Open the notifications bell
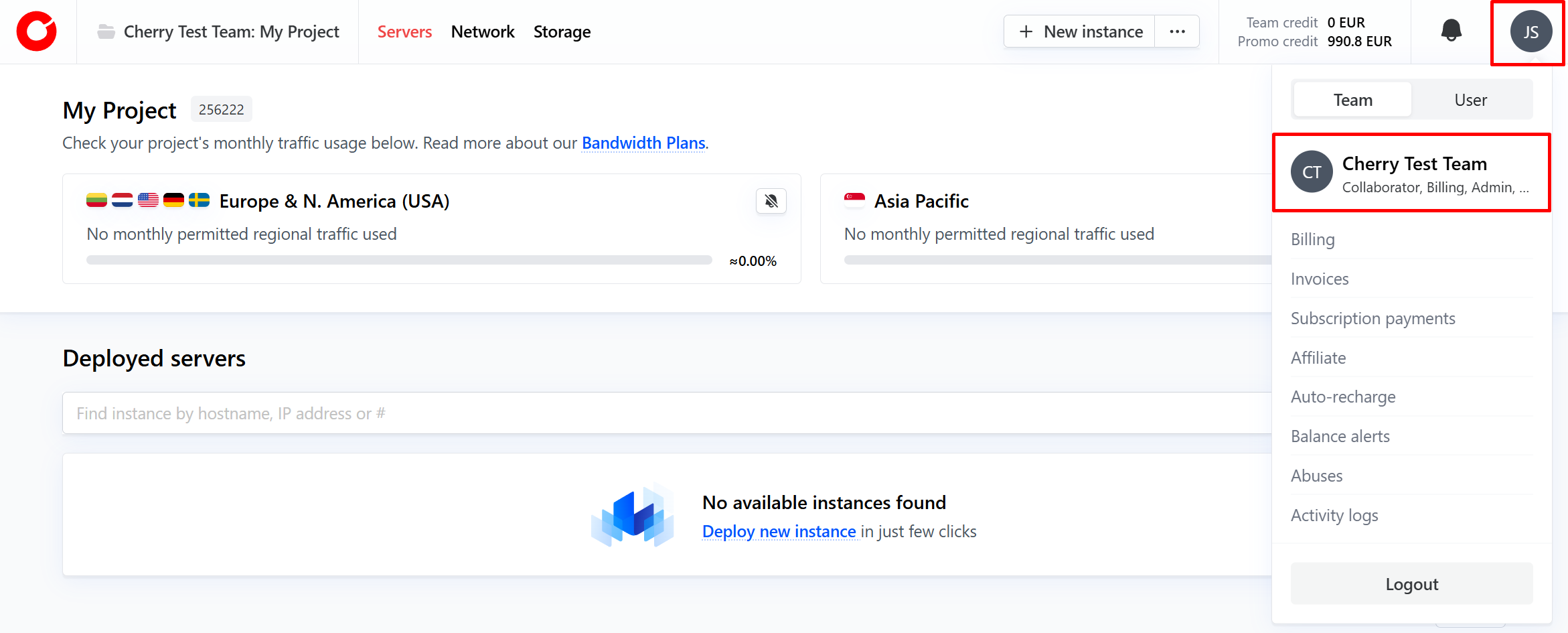The height and width of the screenshot is (633, 1568). (1451, 31)
